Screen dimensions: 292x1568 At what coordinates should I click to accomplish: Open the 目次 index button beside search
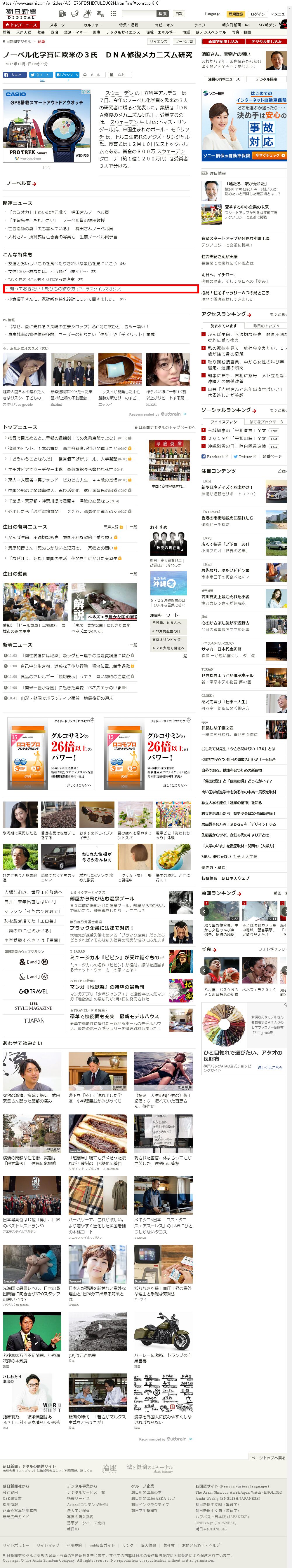click(x=179, y=13)
